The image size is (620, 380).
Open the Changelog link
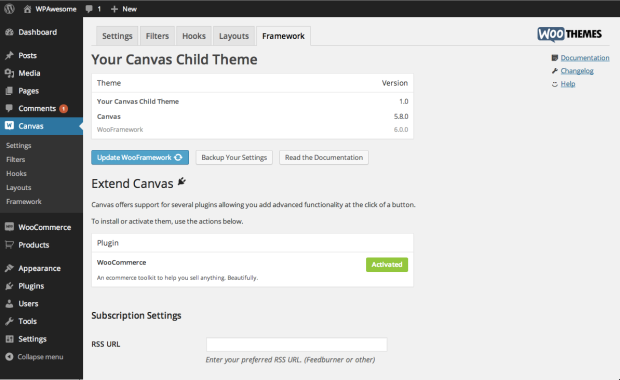click(x=577, y=71)
